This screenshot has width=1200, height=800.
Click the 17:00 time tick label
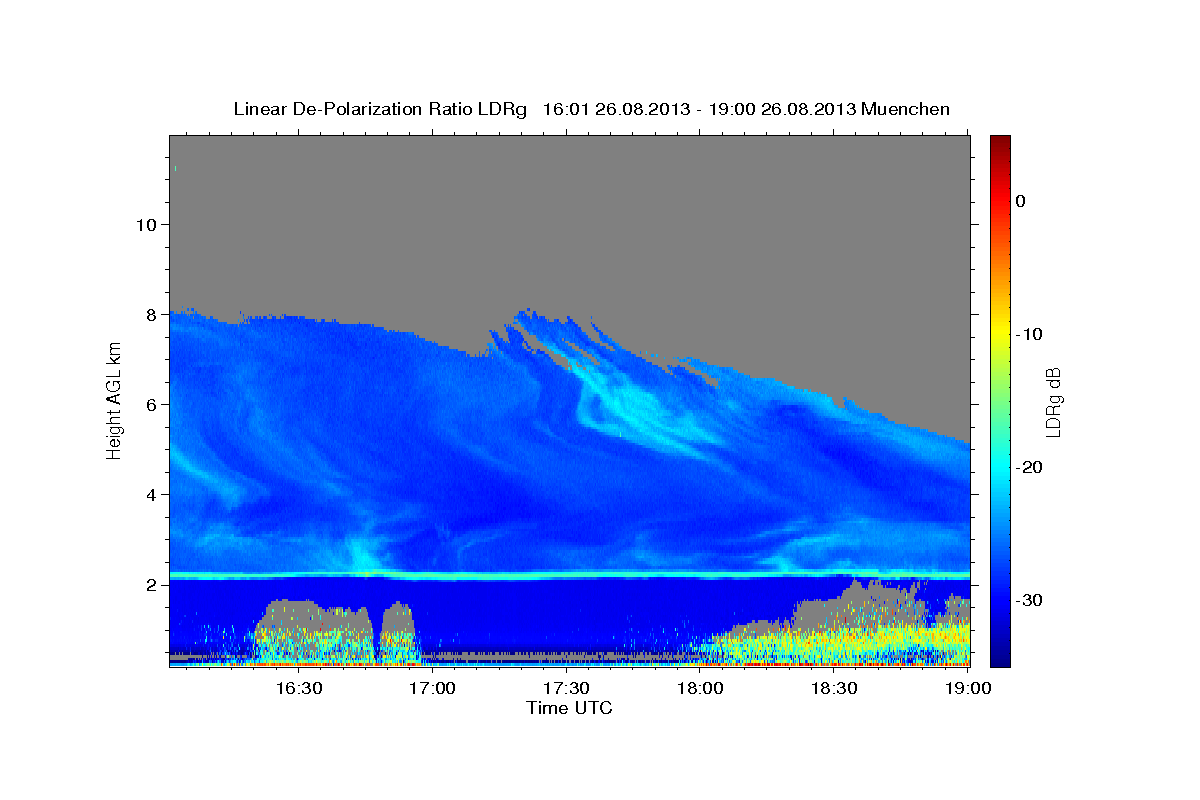433,688
